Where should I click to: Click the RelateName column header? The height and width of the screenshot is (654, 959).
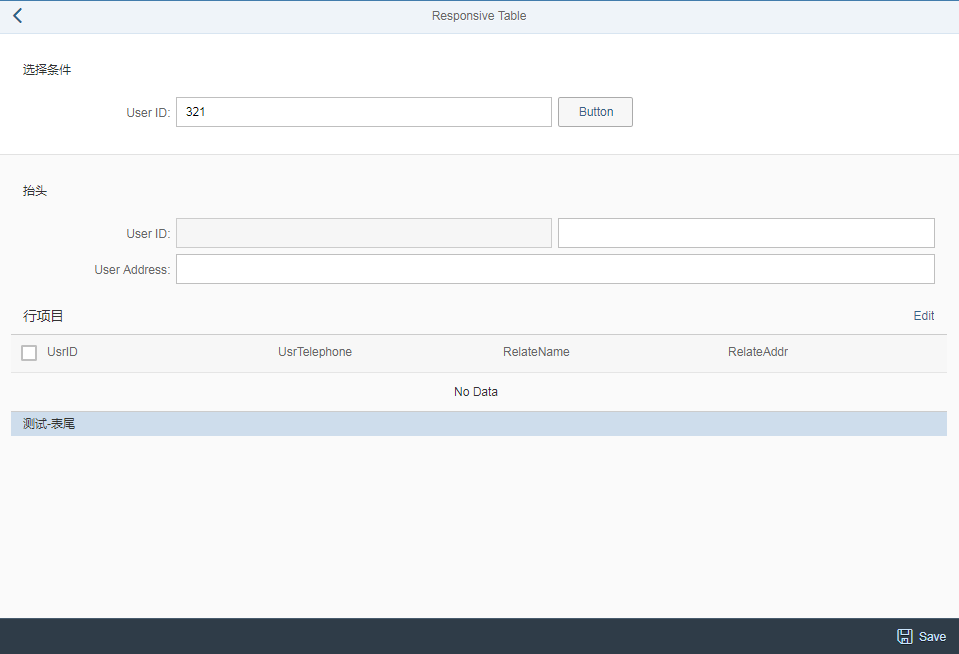point(536,352)
